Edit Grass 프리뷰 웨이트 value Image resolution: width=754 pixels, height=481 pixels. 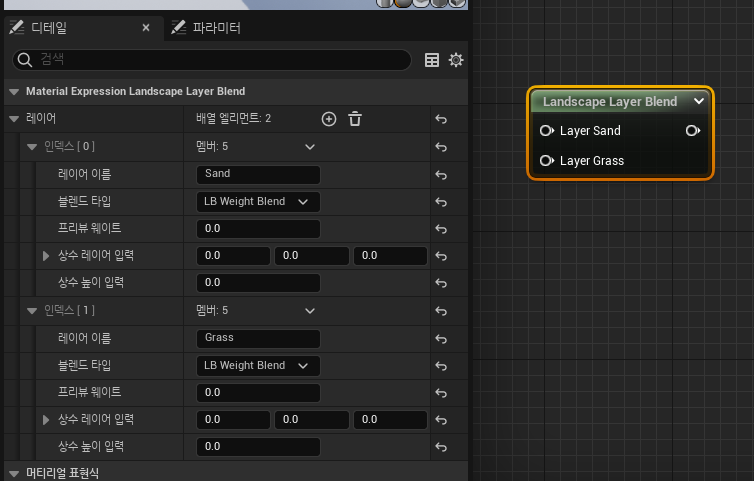click(x=258, y=393)
